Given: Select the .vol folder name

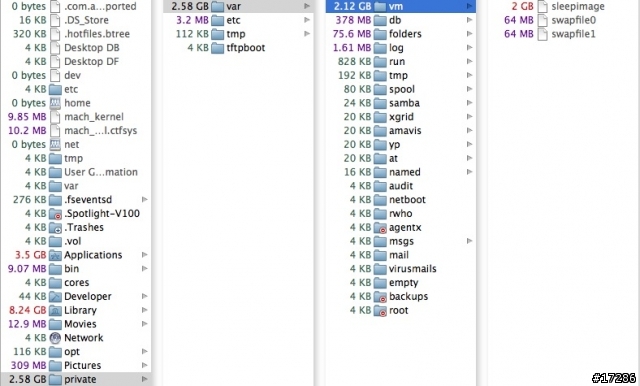Looking at the screenshot, I should click(73, 241).
